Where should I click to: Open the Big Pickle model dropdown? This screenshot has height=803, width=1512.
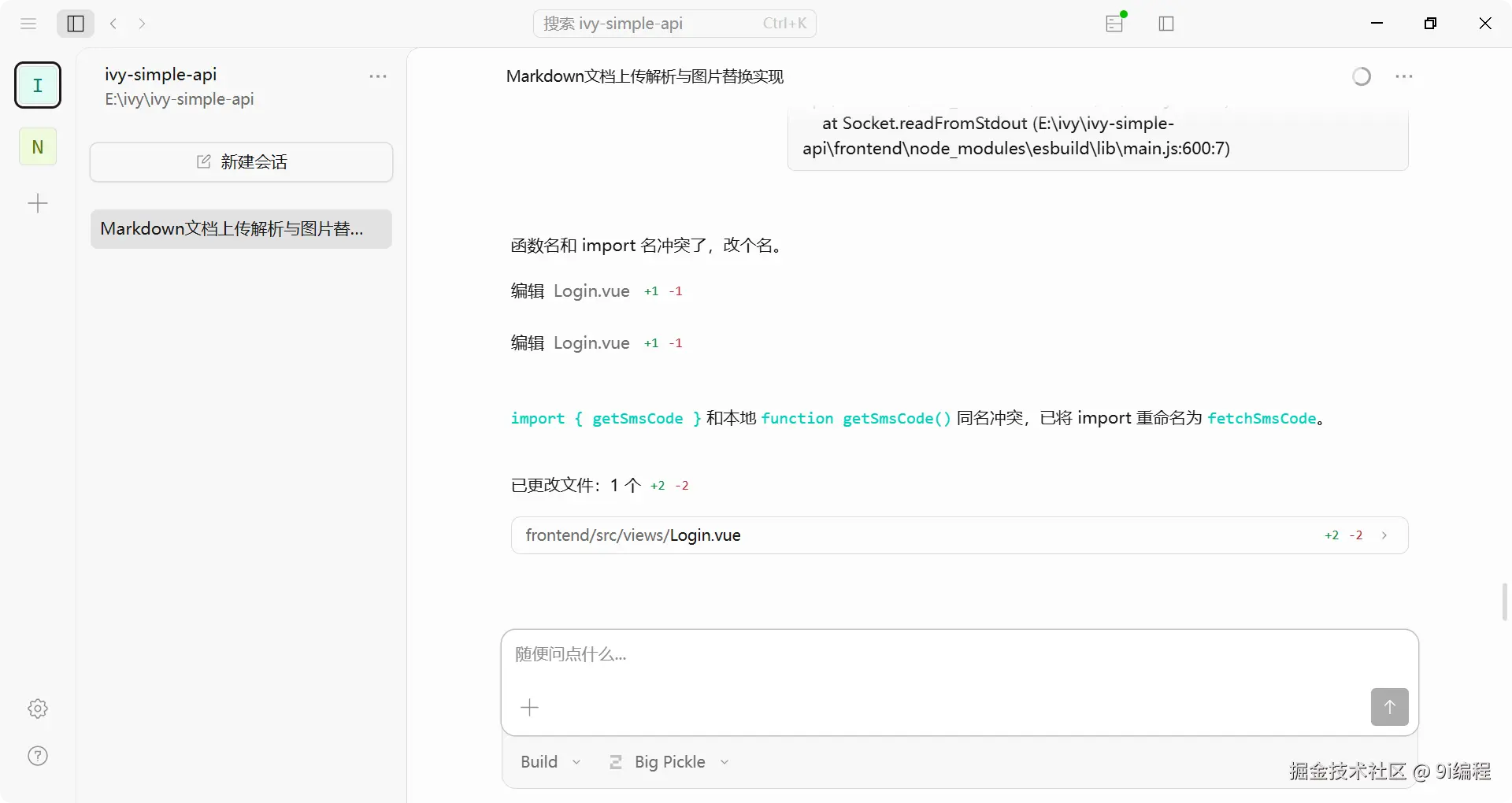pos(669,762)
